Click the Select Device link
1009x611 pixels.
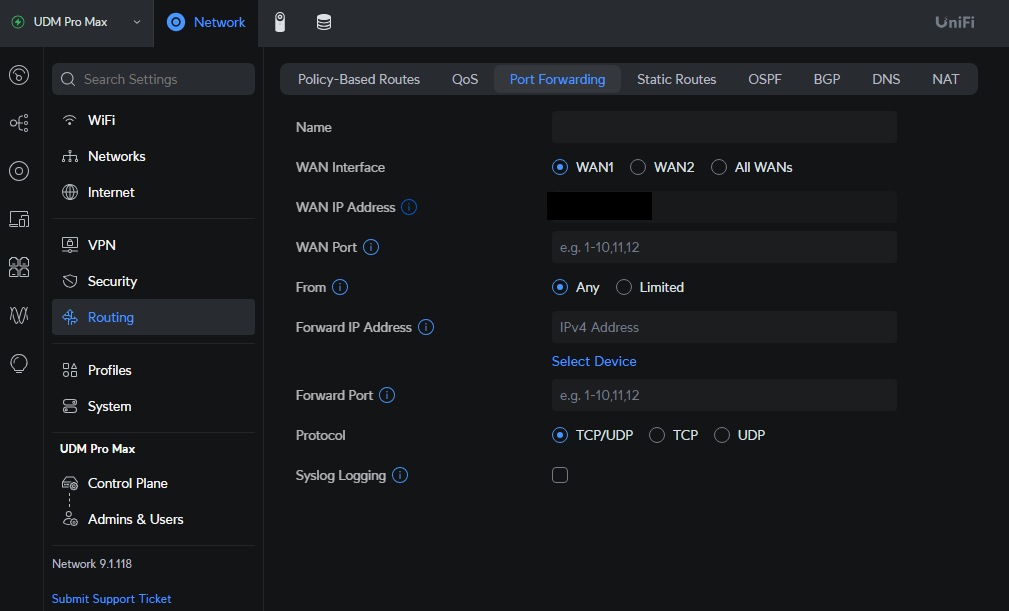(x=594, y=361)
